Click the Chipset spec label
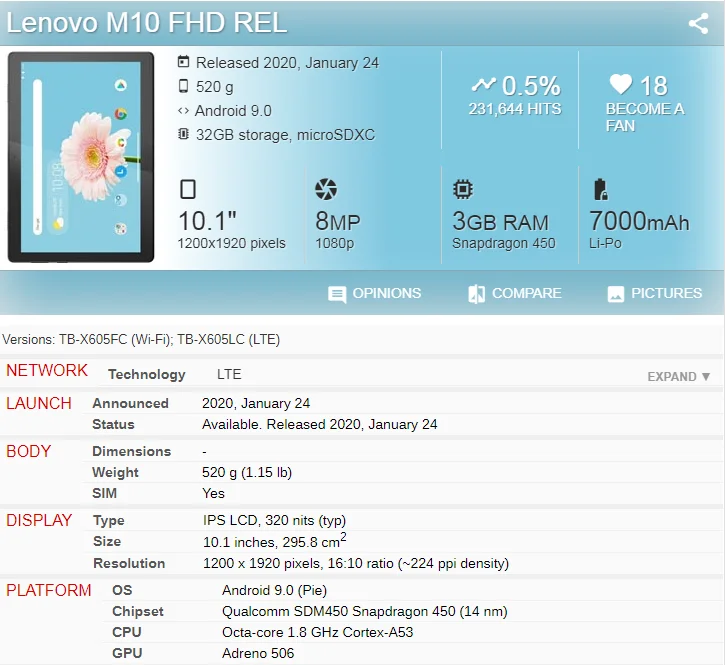The height and width of the screenshot is (665, 725). click(138, 611)
